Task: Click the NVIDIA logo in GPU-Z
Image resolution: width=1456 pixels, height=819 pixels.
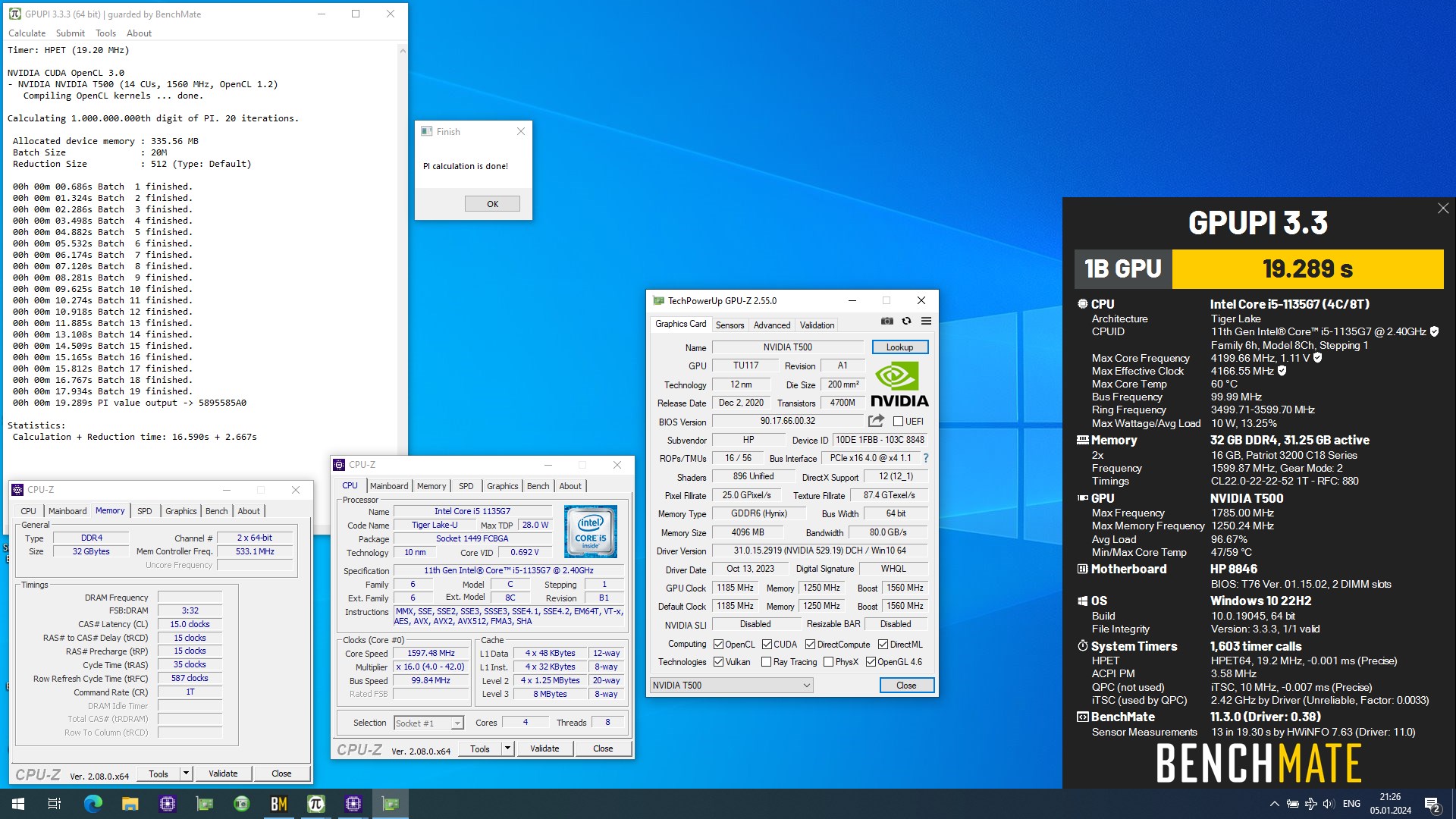Action: pos(899,384)
